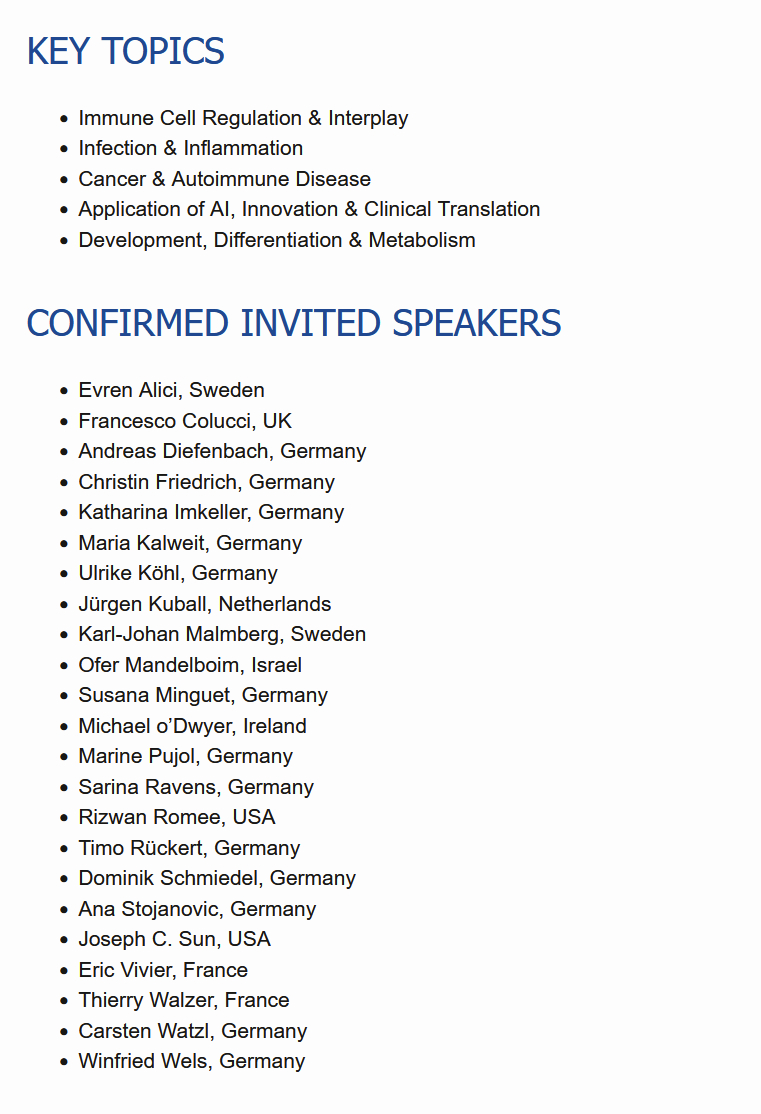The height and width of the screenshot is (1114, 761).
Task: Click Eric Vivier, France entry
Action: tap(163, 970)
